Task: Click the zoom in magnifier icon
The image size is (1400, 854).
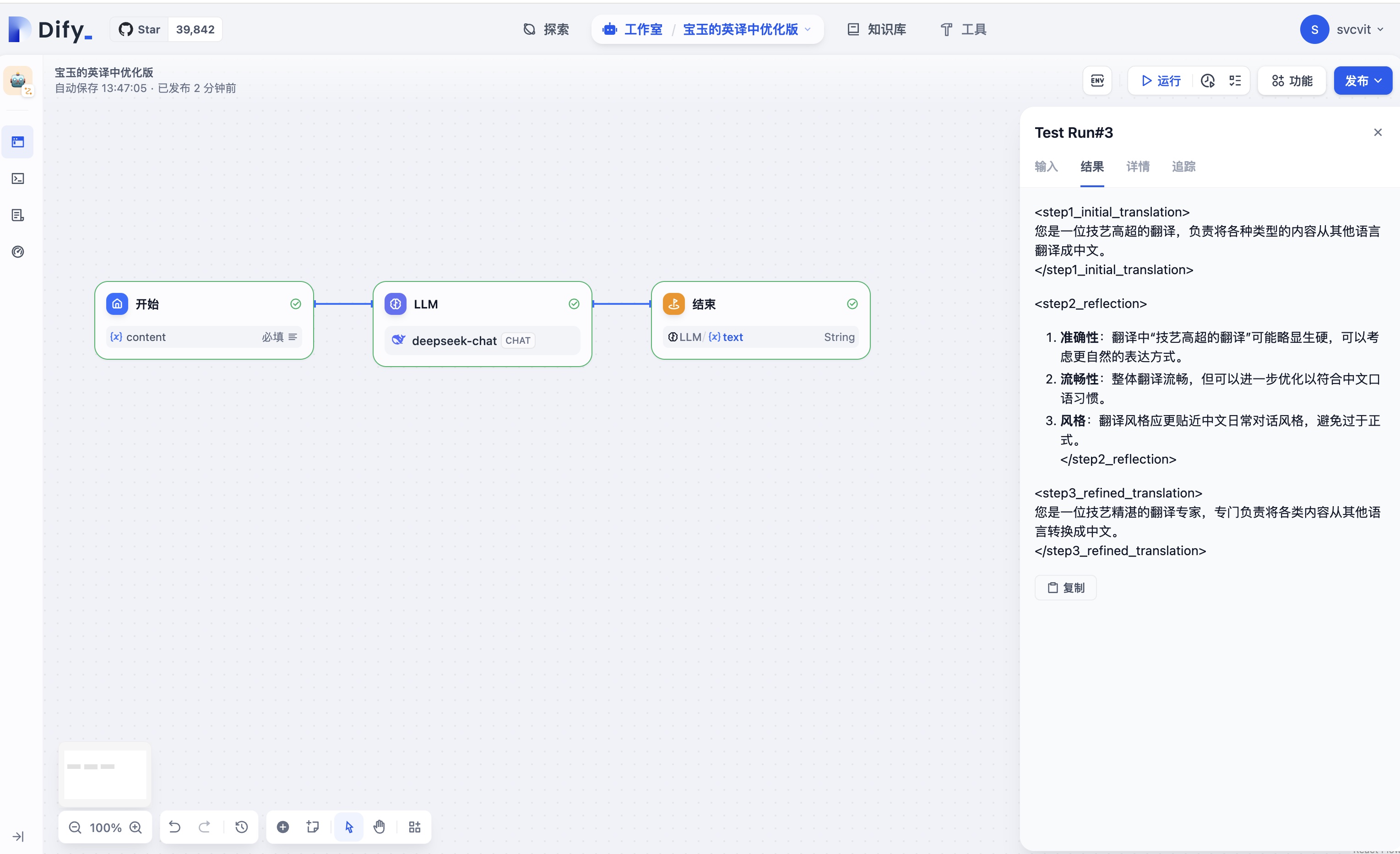Action: point(136,827)
